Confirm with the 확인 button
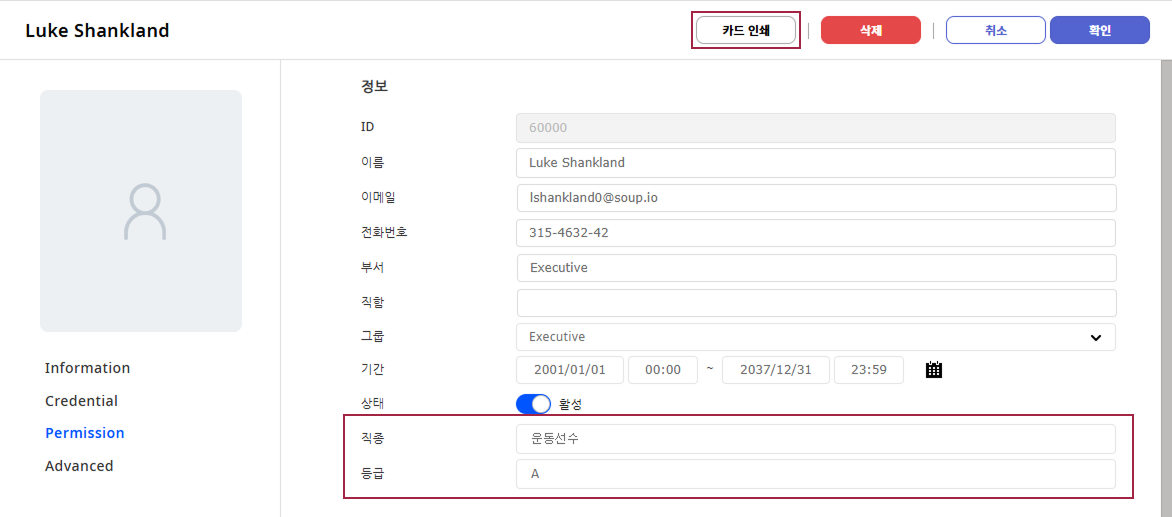The width and height of the screenshot is (1172, 517). click(1099, 30)
